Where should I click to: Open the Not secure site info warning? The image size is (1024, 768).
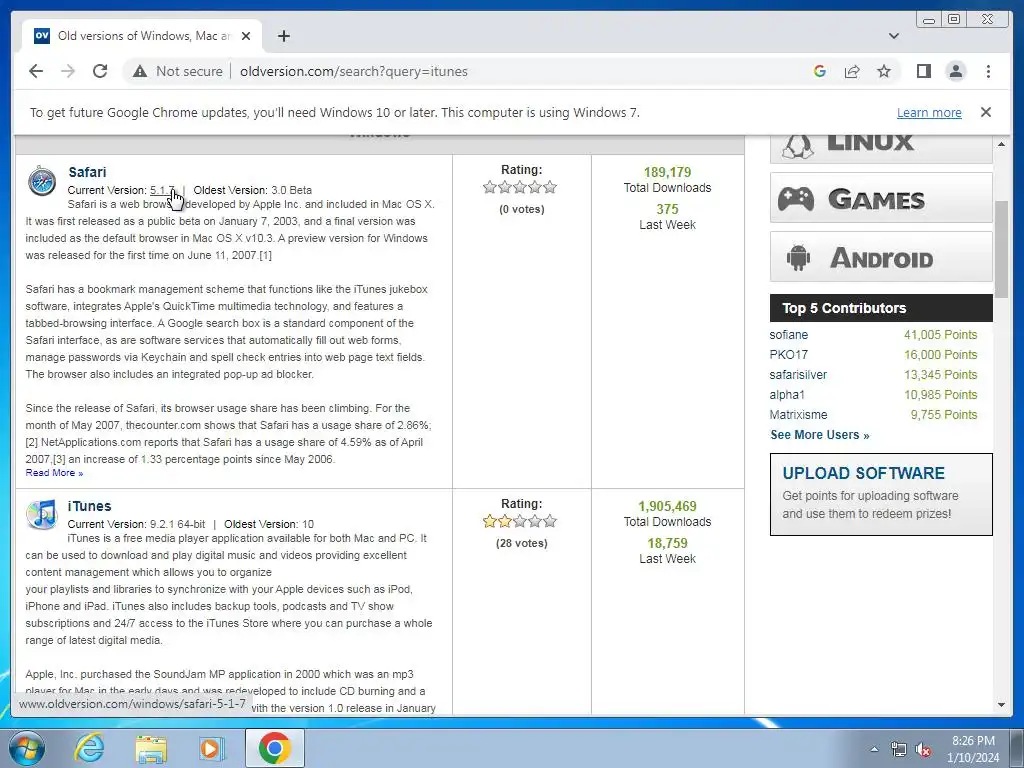(178, 71)
